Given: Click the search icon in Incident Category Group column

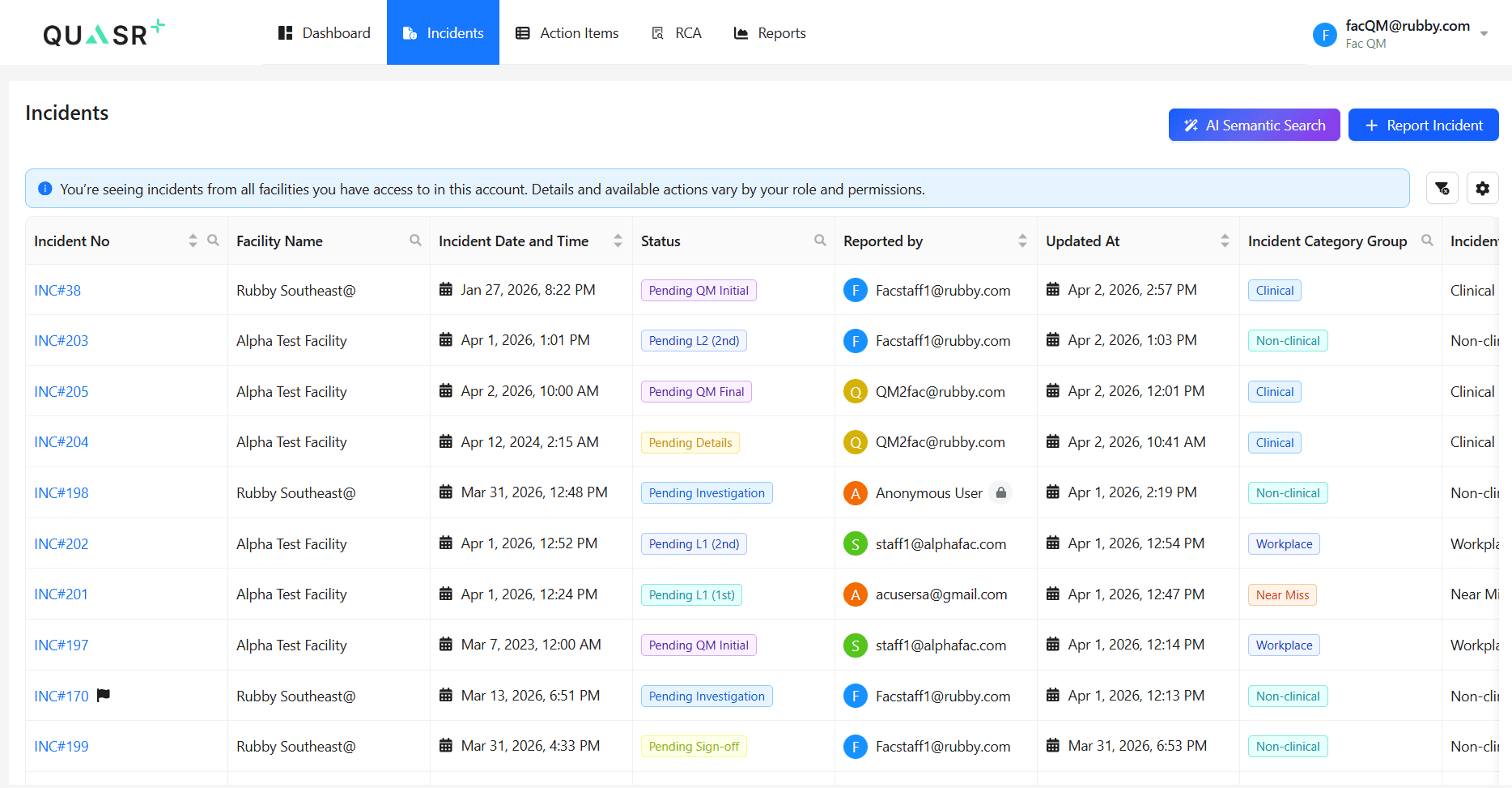Looking at the screenshot, I should 1427,240.
